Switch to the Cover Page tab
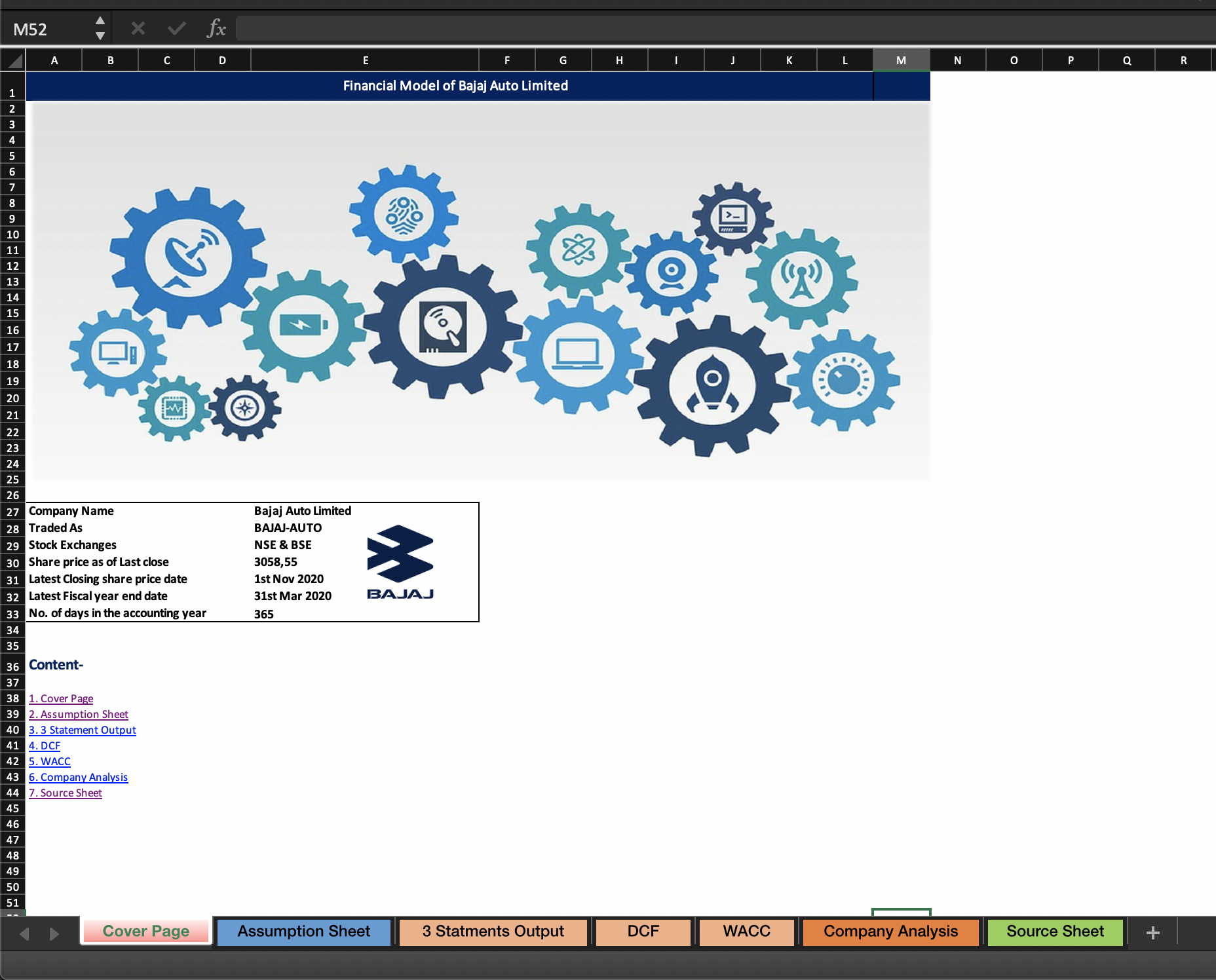Screen dimensions: 1216x980 coord(145,931)
